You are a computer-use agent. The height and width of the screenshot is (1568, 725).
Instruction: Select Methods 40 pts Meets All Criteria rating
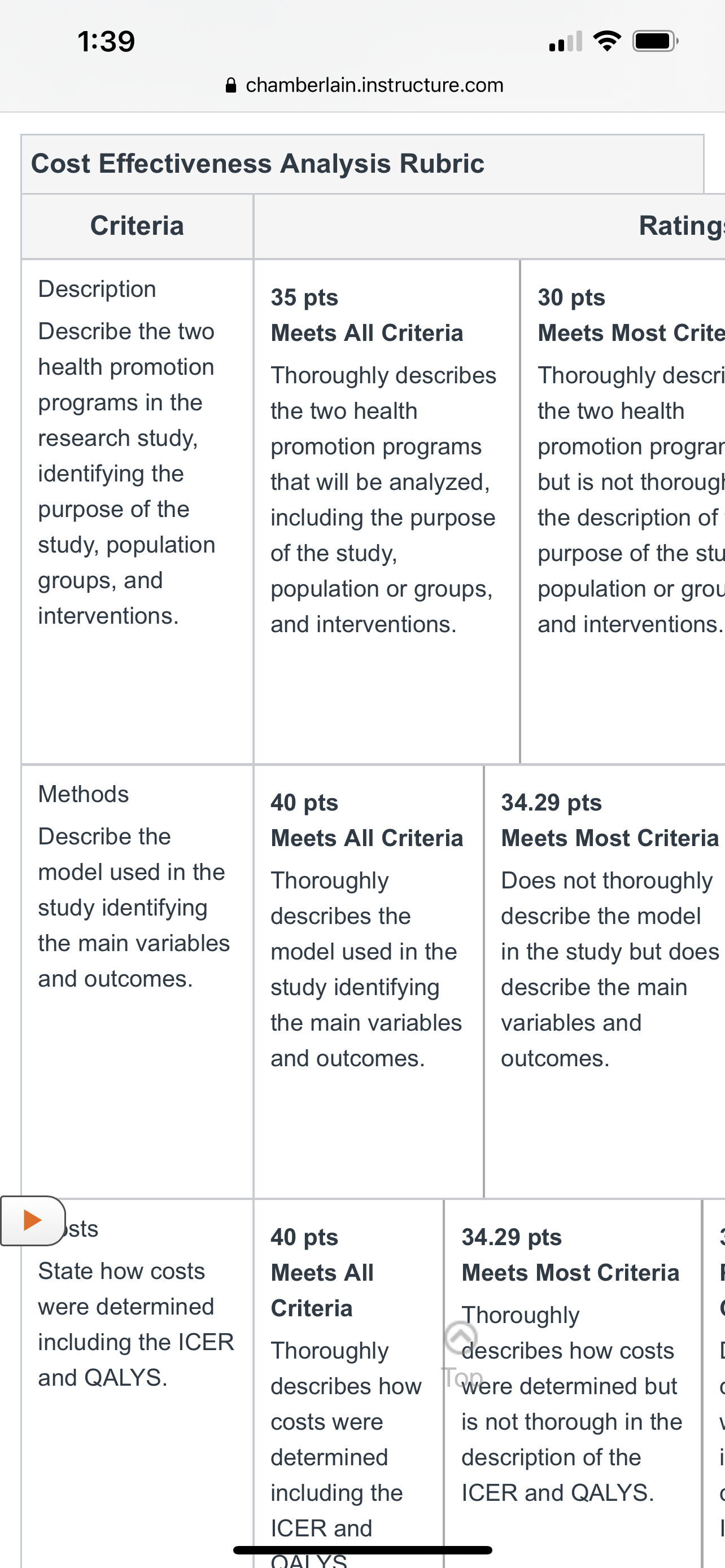368,981
